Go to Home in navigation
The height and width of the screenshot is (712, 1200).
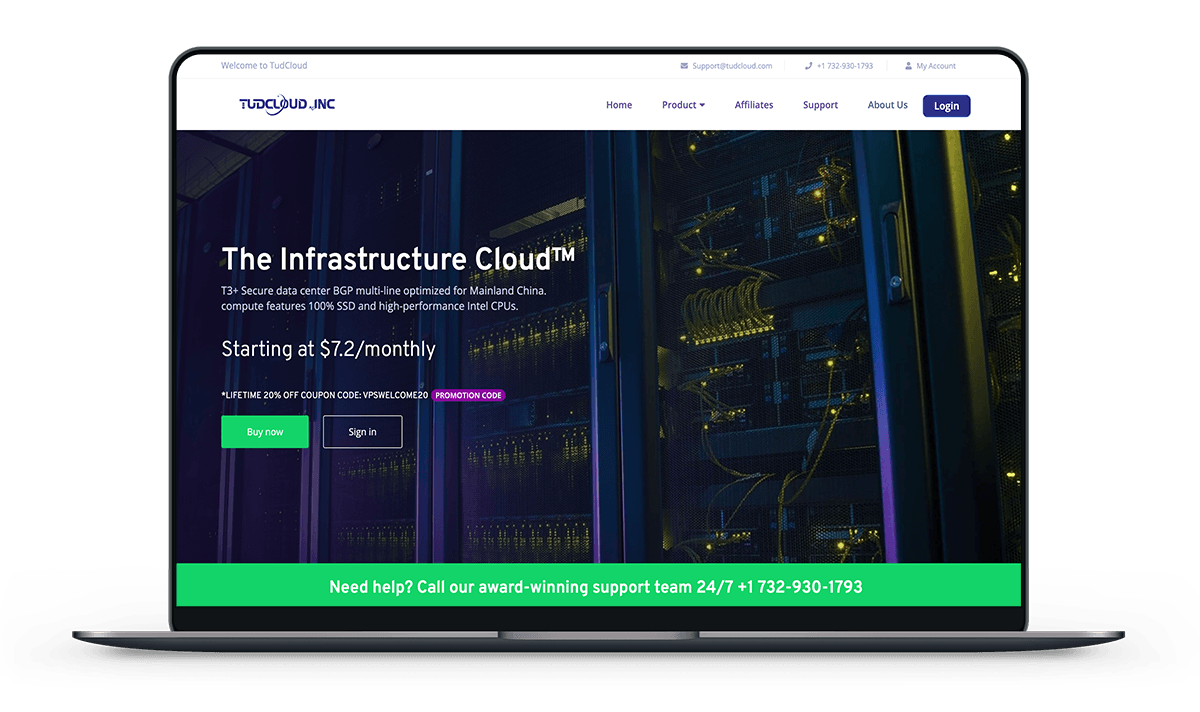(619, 105)
